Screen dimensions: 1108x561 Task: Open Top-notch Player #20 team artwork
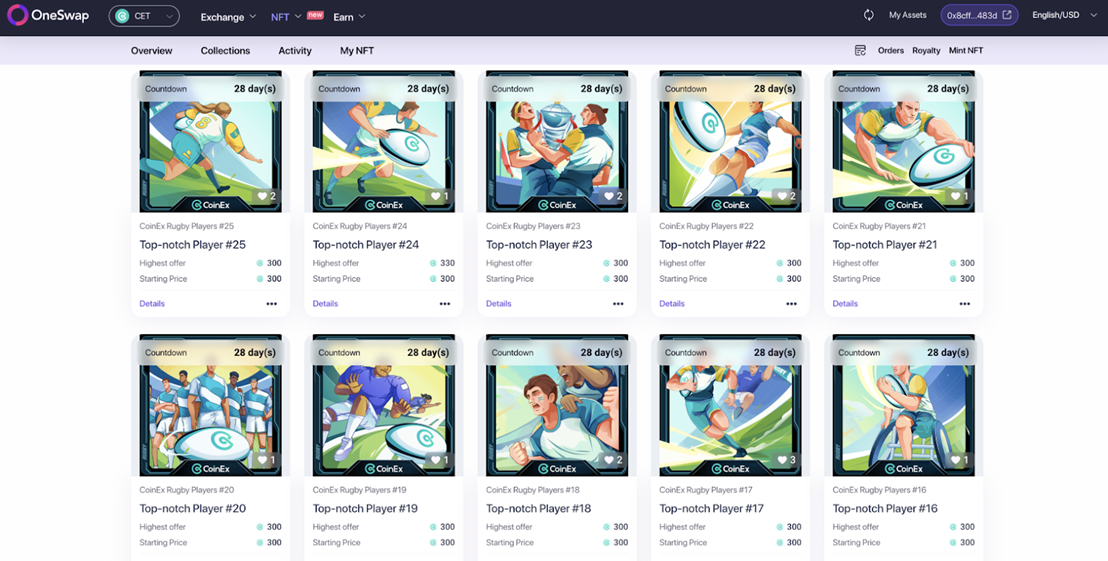(211, 405)
